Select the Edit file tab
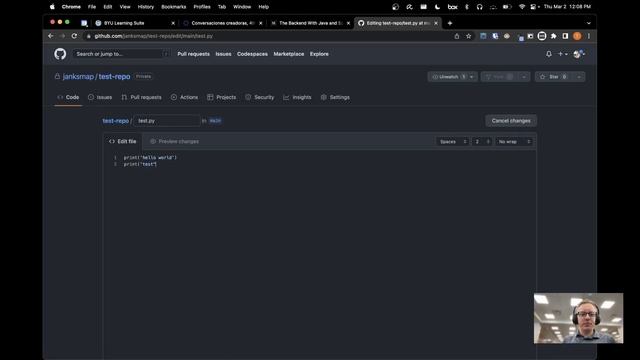This screenshot has width=640, height=360. coord(122,141)
